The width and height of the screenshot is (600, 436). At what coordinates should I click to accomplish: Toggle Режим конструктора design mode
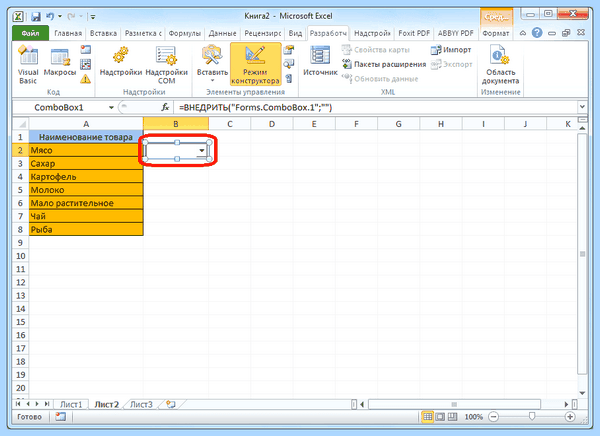click(255, 64)
